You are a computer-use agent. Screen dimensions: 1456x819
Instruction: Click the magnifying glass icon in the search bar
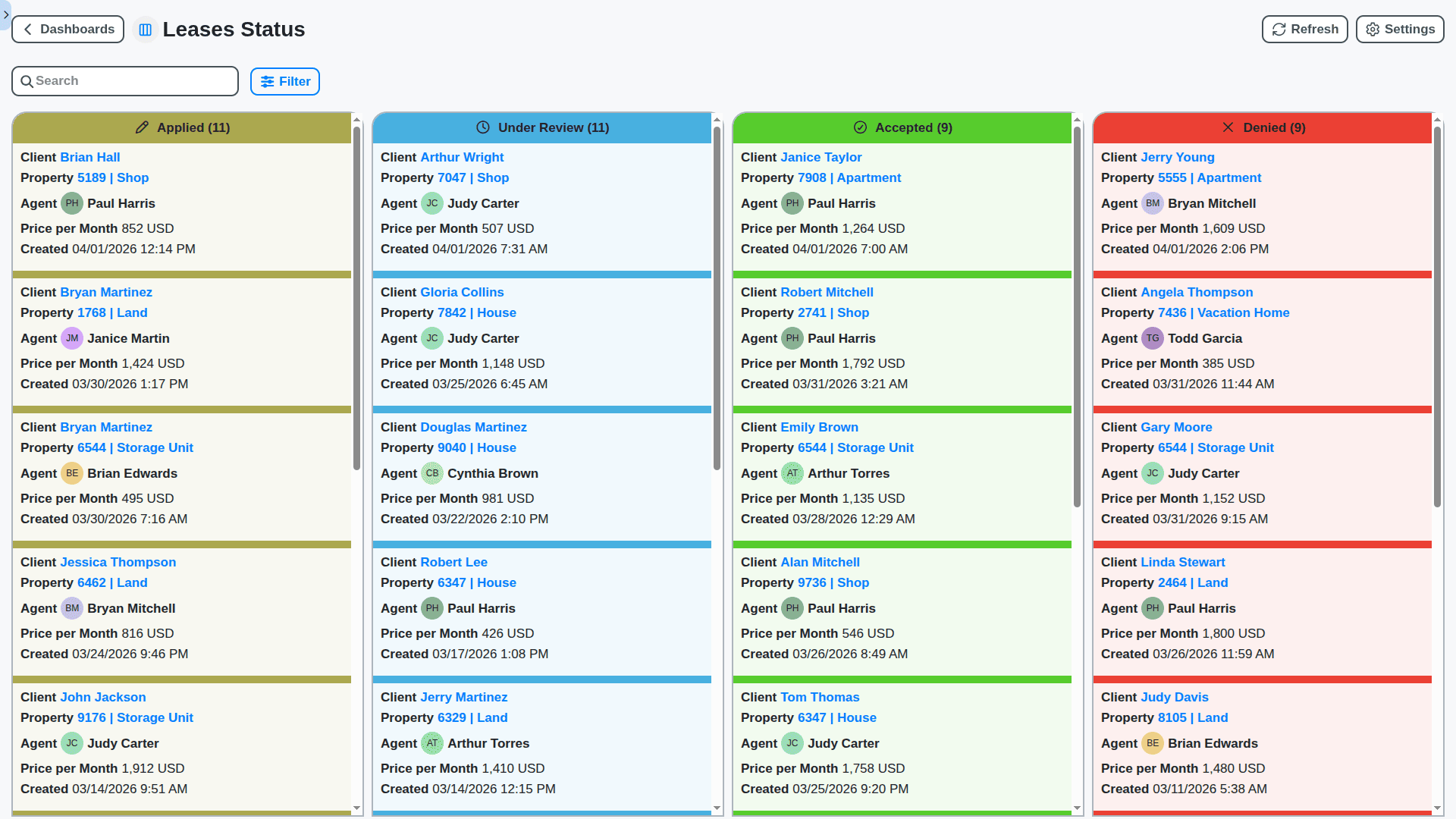(x=28, y=80)
